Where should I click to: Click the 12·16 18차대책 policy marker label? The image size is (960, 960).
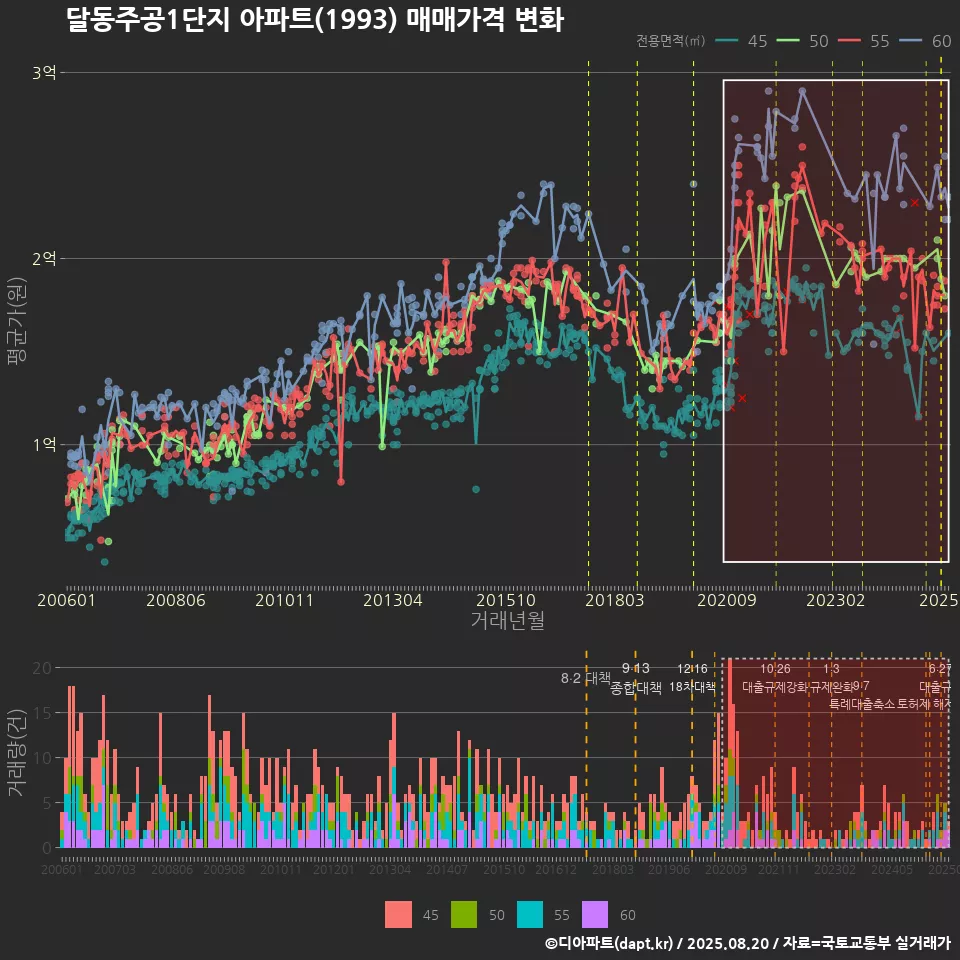[692, 678]
